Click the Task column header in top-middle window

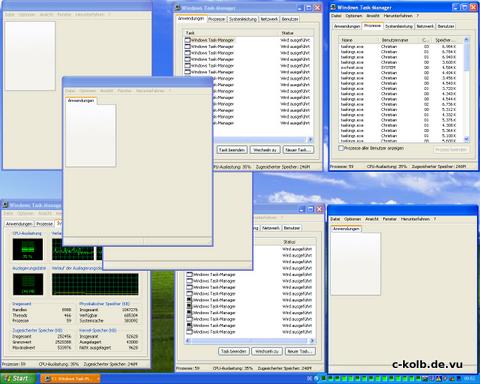(232, 33)
